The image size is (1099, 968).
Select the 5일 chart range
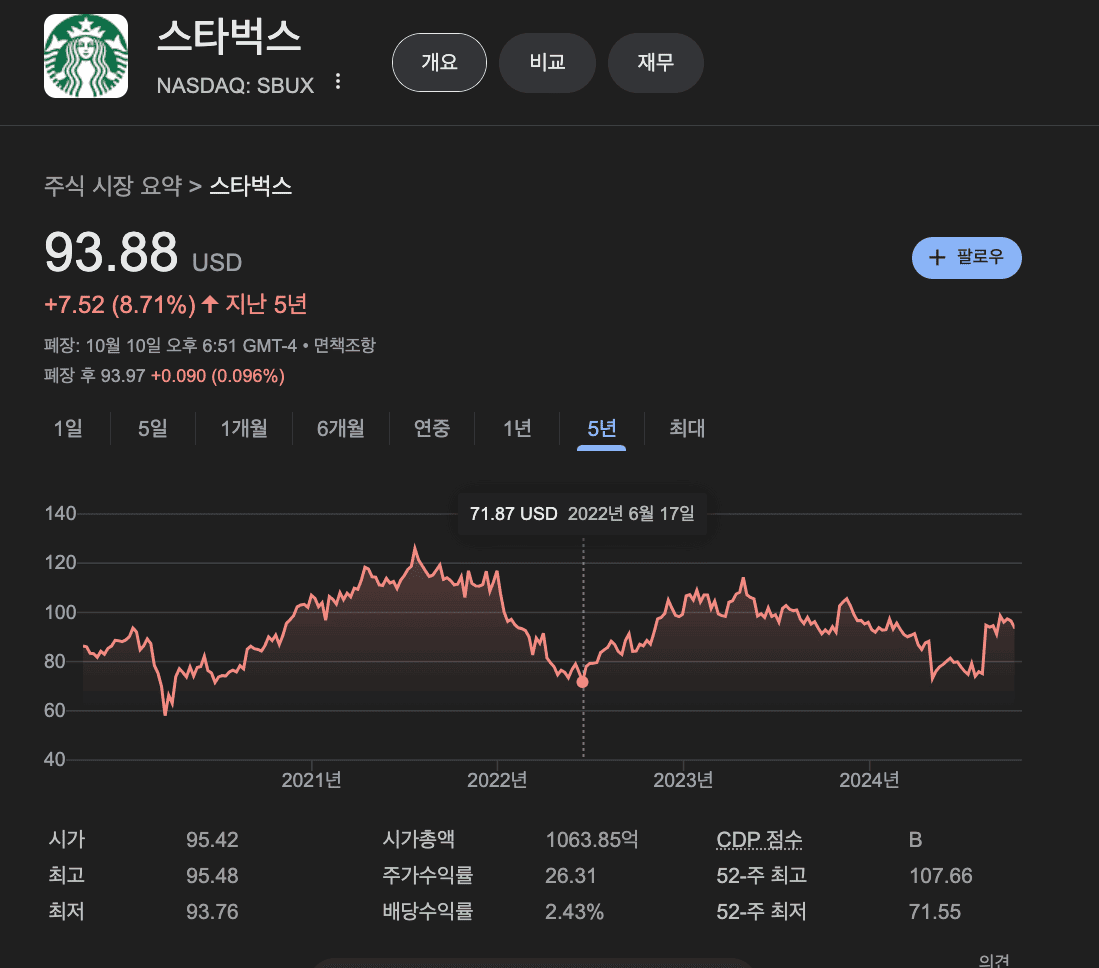(x=152, y=428)
